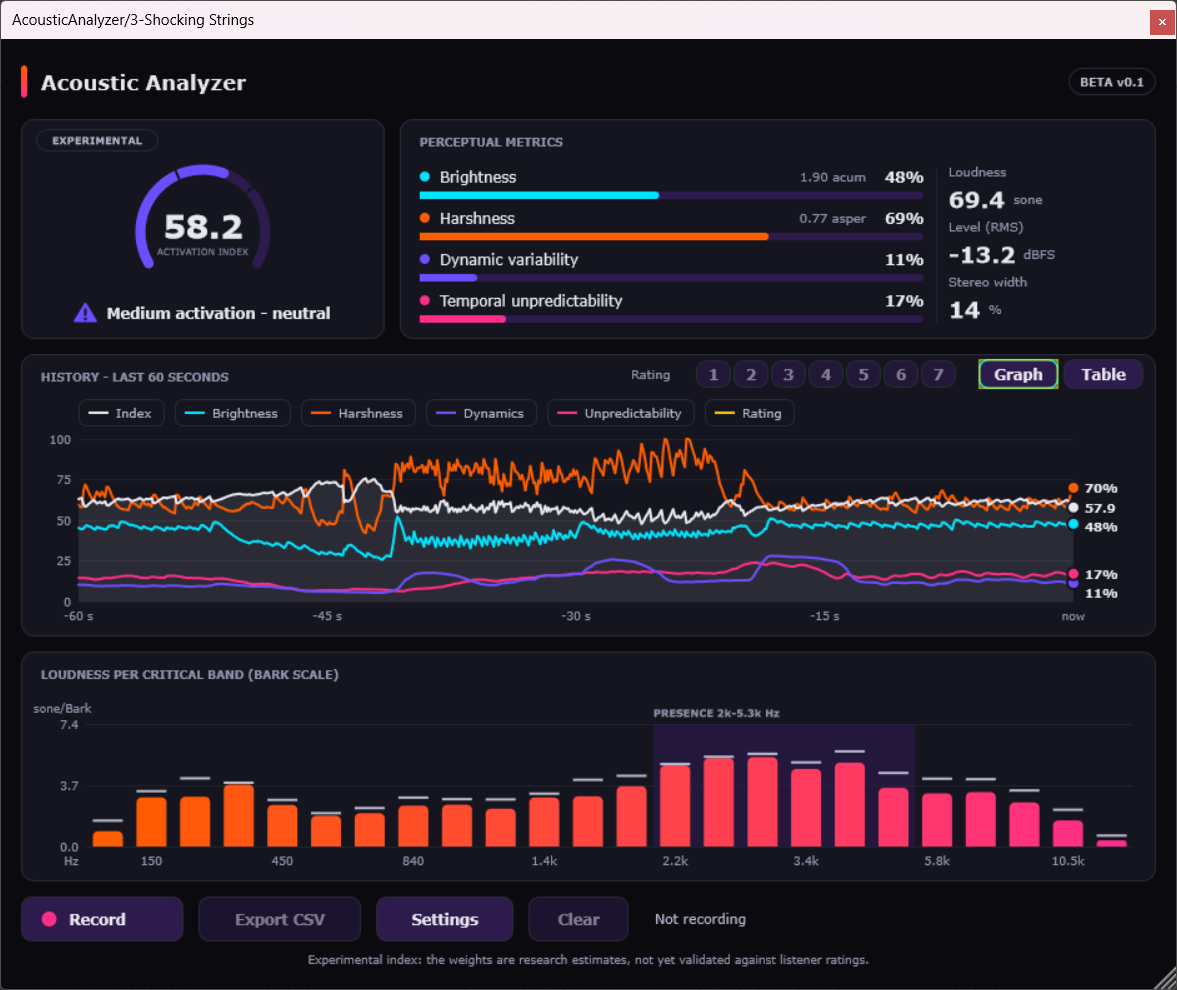
Task: Click the pink 17% end marker on graph
Action: point(1073,573)
